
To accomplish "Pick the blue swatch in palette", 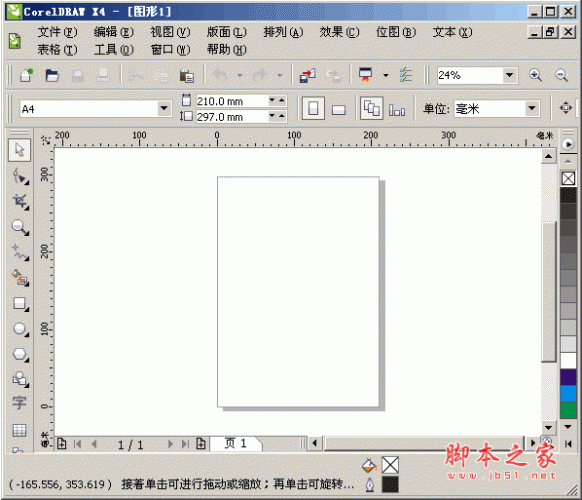I will click(x=568, y=394).
